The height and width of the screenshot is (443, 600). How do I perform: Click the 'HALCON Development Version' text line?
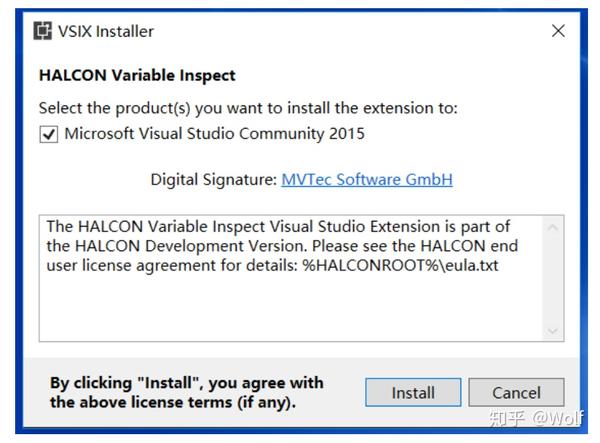tap(283, 245)
